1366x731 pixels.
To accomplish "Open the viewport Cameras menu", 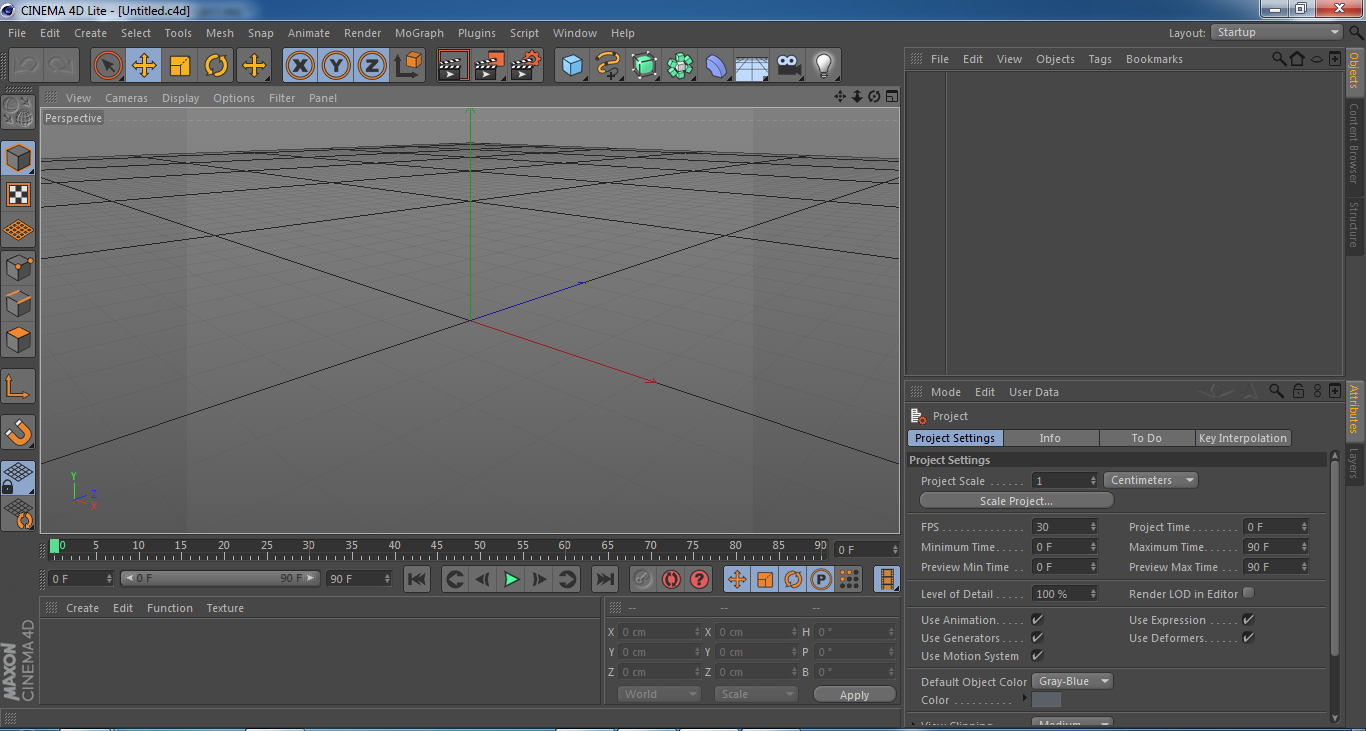I will pos(126,98).
